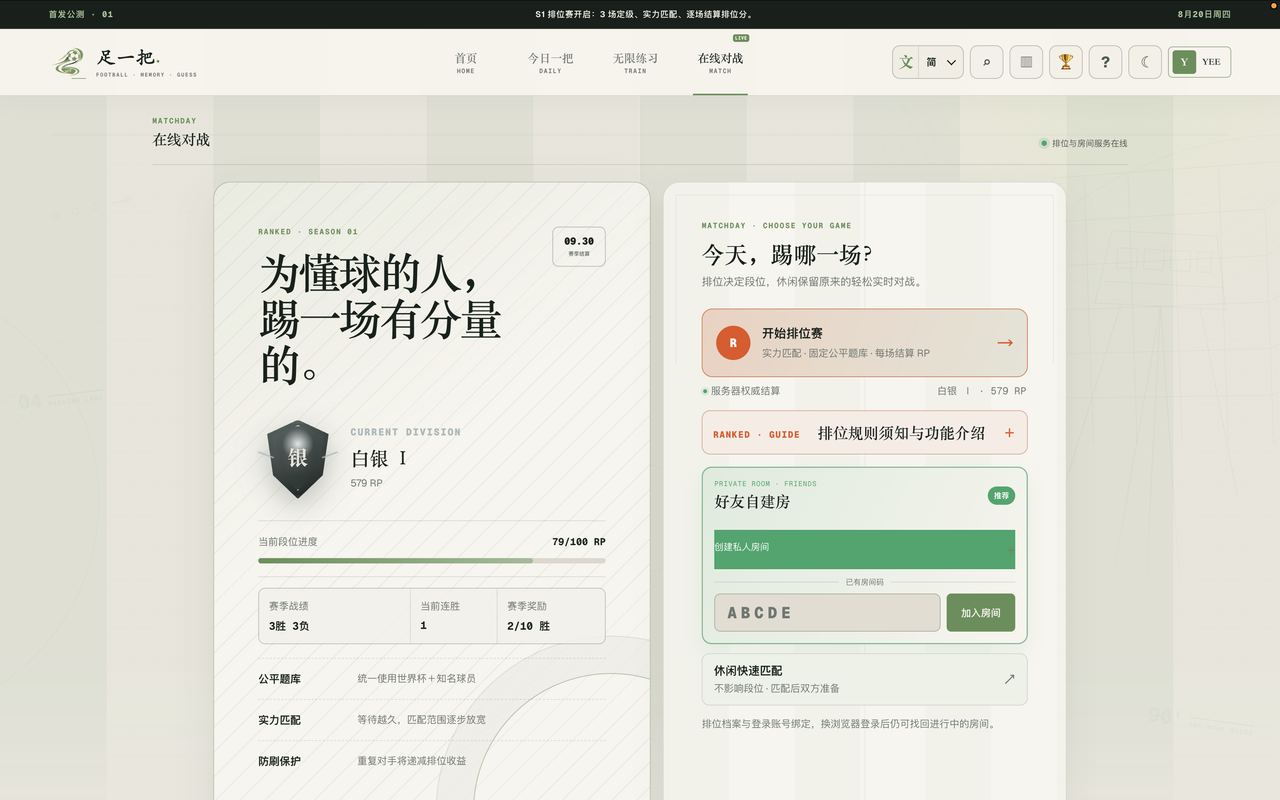Click the diagonal arrow on 休闲快速匹配

1009,679
